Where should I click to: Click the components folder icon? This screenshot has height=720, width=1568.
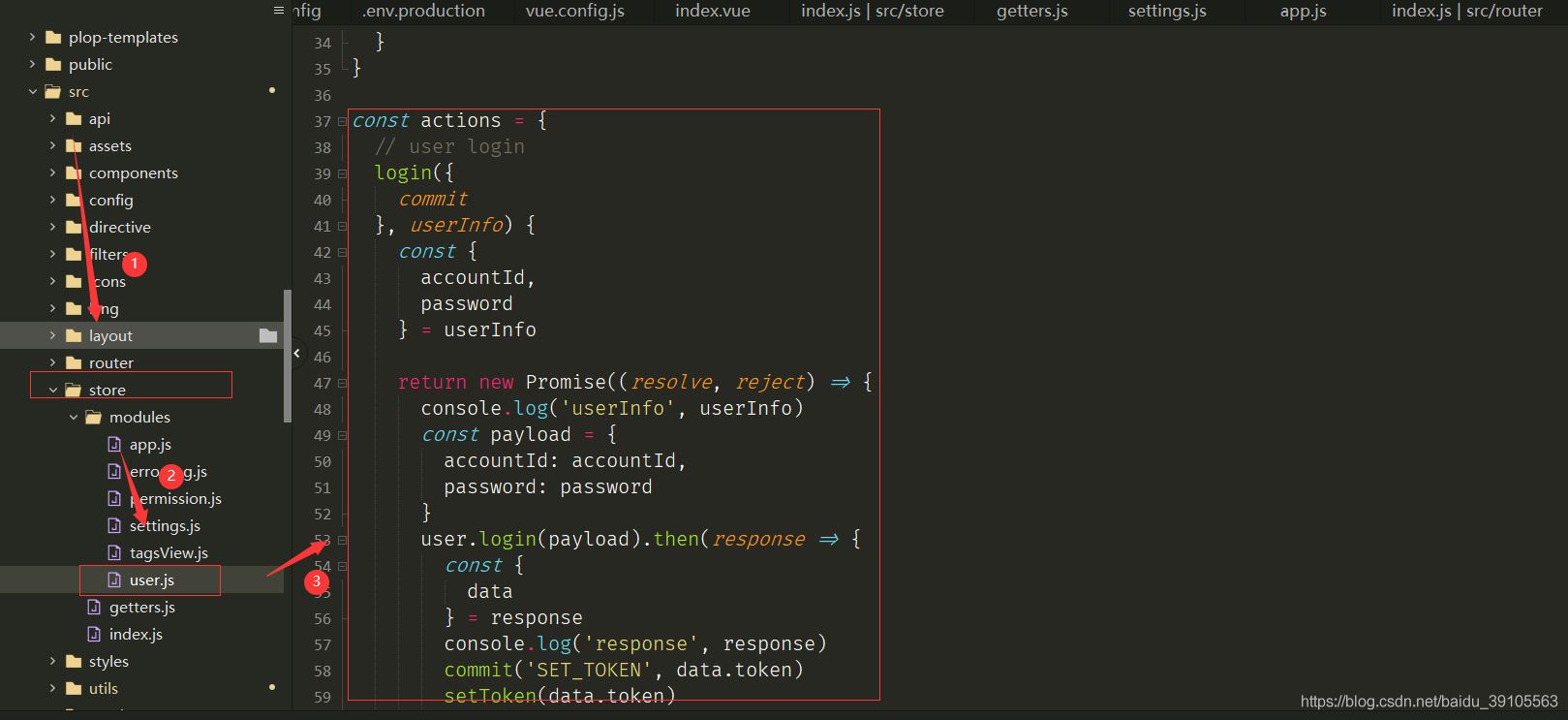74,173
